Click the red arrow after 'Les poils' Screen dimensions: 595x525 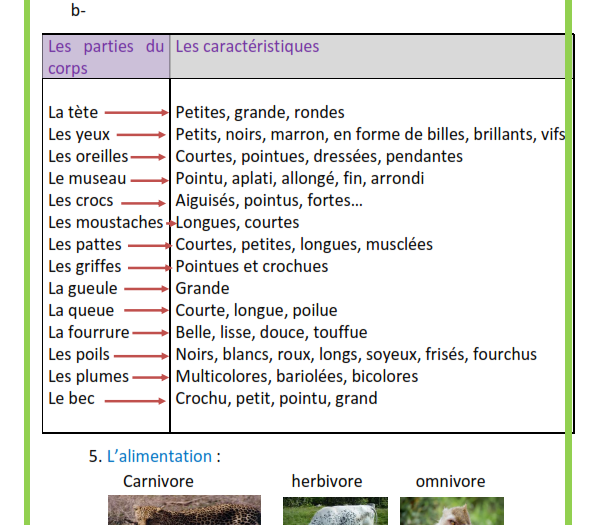coord(141,356)
